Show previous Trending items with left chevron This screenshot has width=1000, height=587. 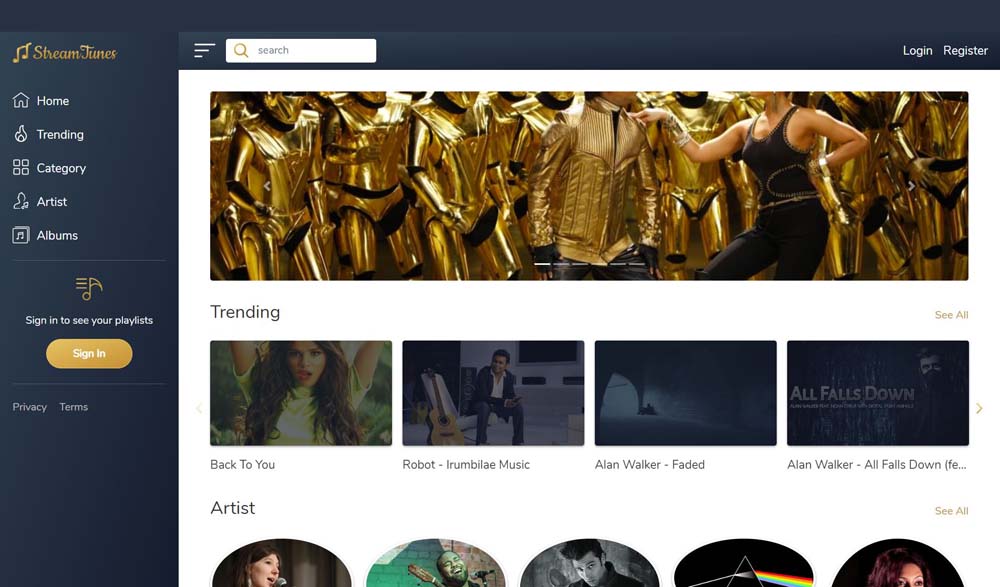pyautogui.click(x=199, y=408)
